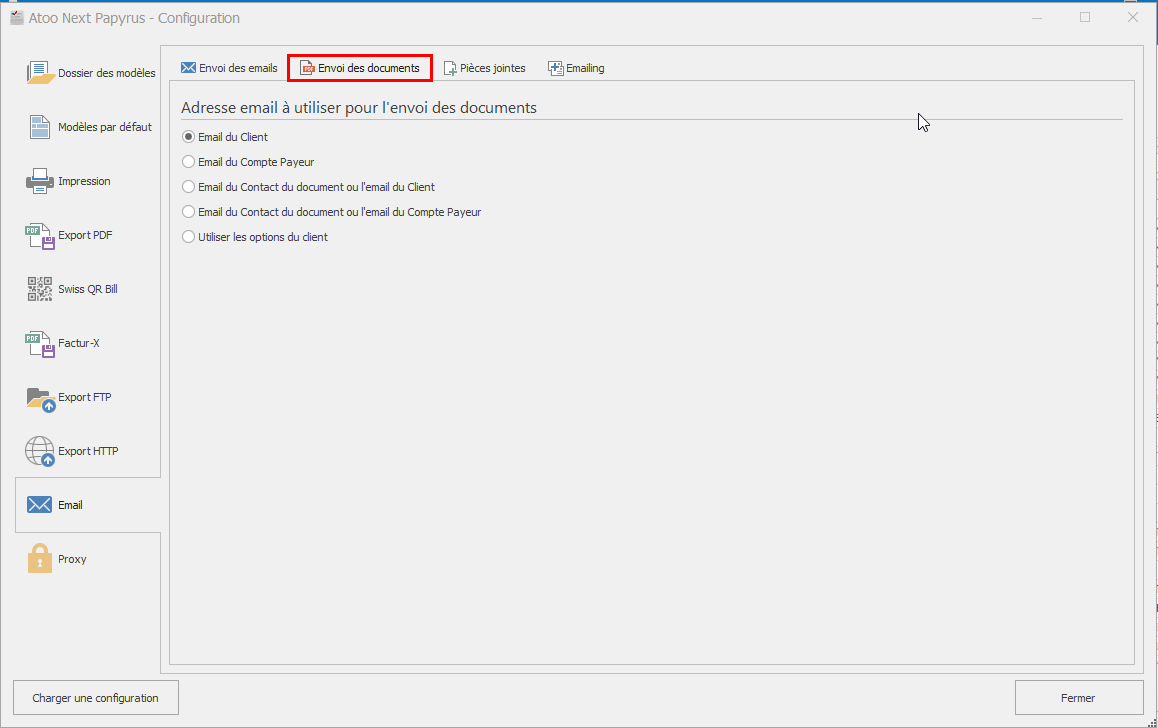Image resolution: width=1158 pixels, height=728 pixels.
Task: Choose Contact du document ou Compte Payeur email
Action: pyautogui.click(x=188, y=212)
